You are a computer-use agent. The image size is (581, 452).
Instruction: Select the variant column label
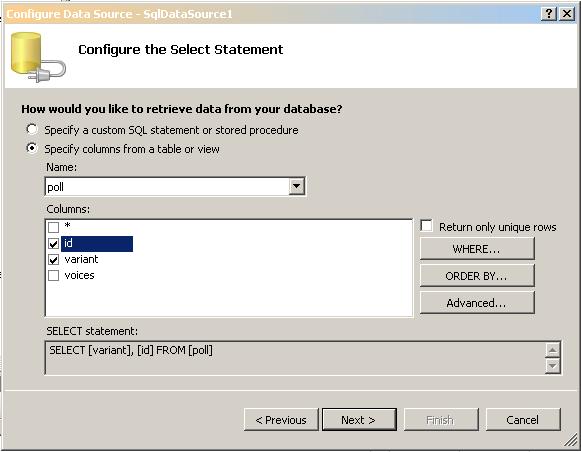81,259
